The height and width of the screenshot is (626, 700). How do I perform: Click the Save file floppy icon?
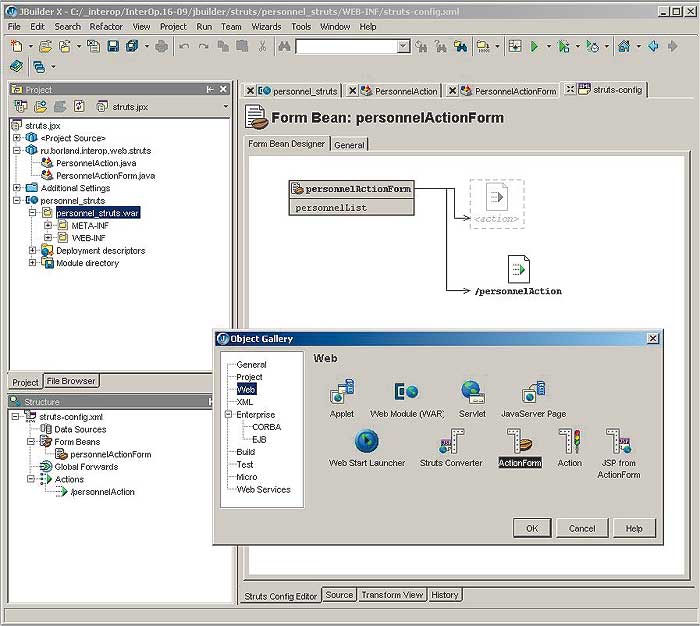113,46
